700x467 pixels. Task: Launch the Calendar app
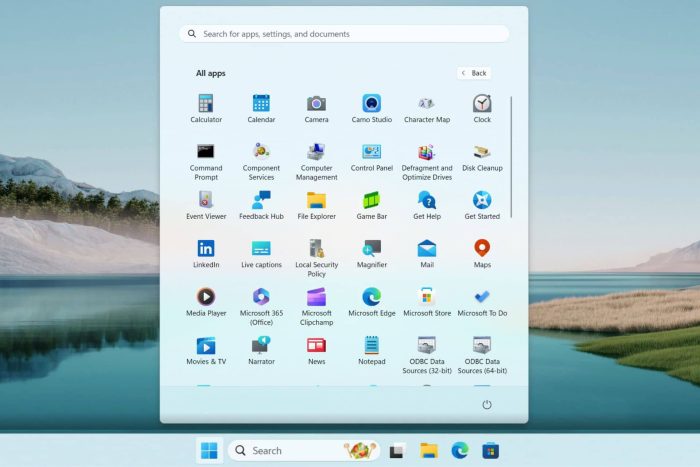pyautogui.click(x=261, y=108)
